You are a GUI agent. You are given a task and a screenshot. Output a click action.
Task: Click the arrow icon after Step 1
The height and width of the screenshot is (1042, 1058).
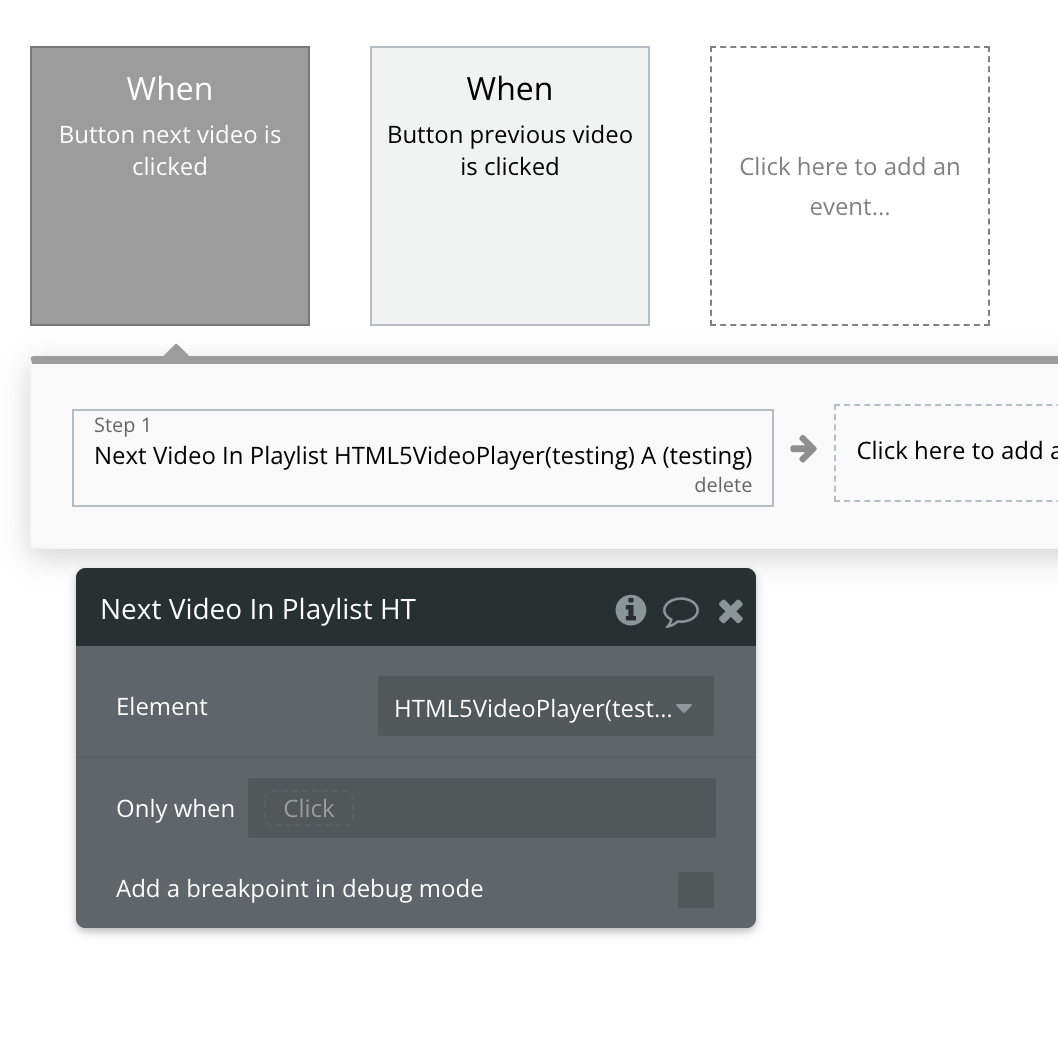click(x=803, y=449)
